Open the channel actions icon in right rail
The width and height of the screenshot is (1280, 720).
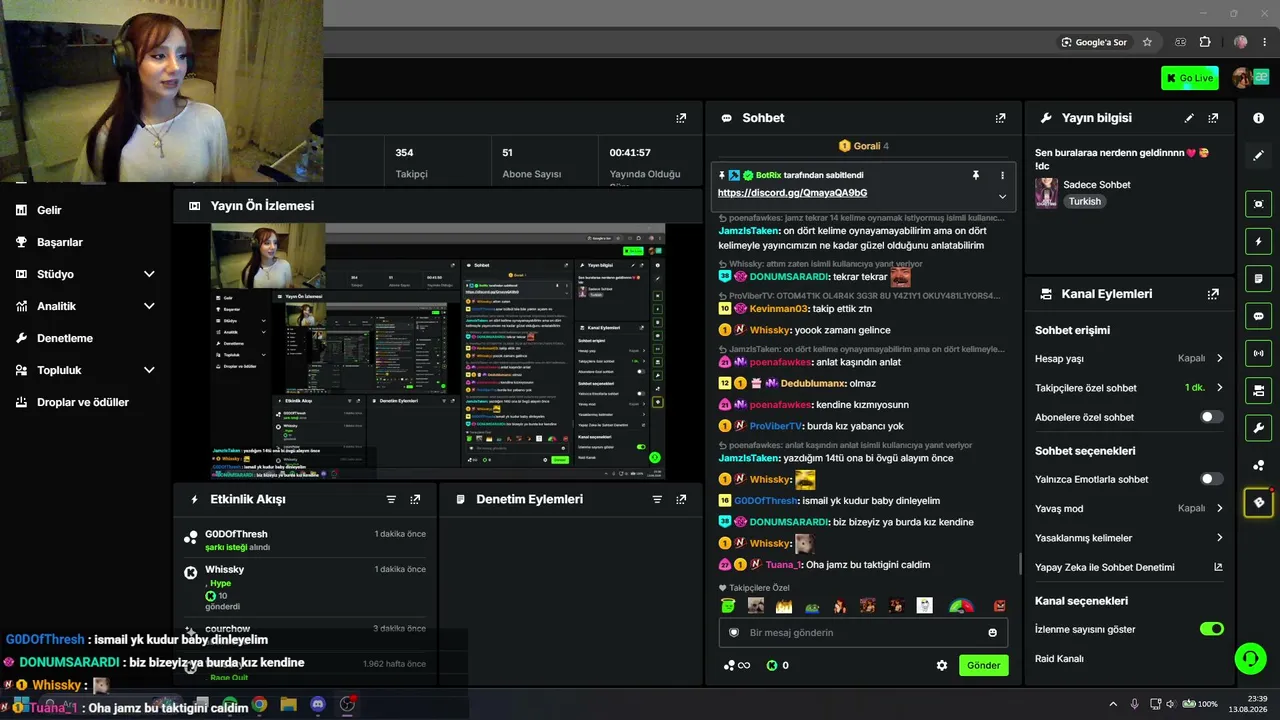click(x=1258, y=390)
